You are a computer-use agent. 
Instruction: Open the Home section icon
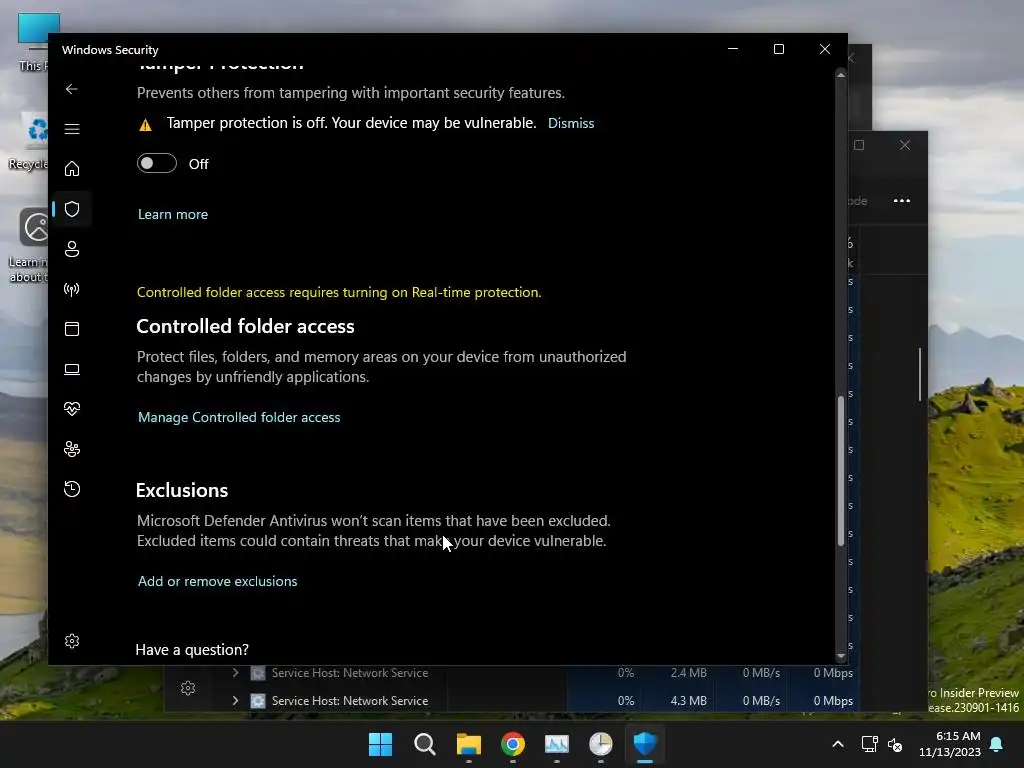[x=72, y=168]
